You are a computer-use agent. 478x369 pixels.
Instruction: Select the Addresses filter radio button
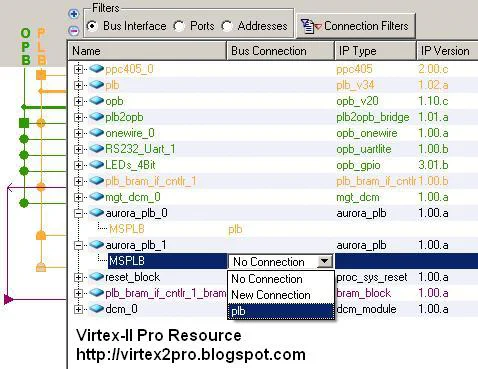(x=227, y=26)
